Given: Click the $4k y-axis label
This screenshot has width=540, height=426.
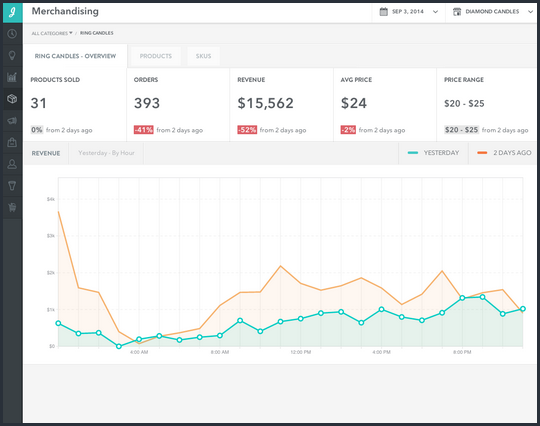Looking at the screenshot, I should [x=51, y=199].
